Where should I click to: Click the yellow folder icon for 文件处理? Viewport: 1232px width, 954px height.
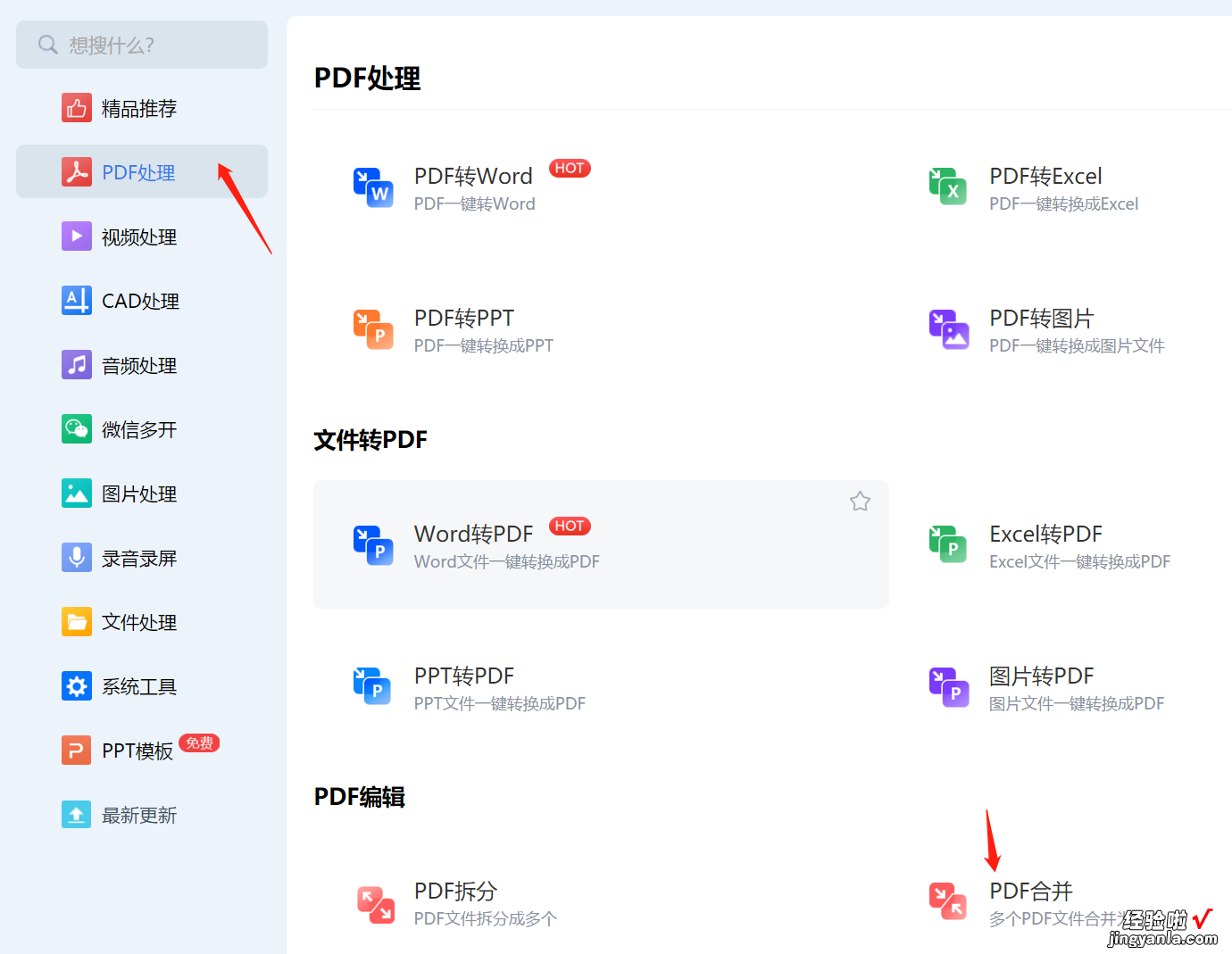tap(77, 622)
